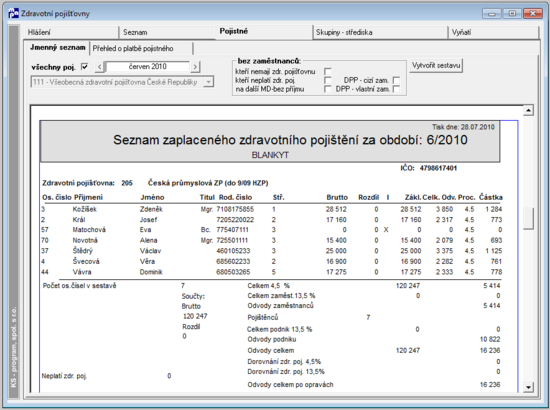Open the Vyňatí tab
This screenshot has width=550, height=410.
click(493, 32)
